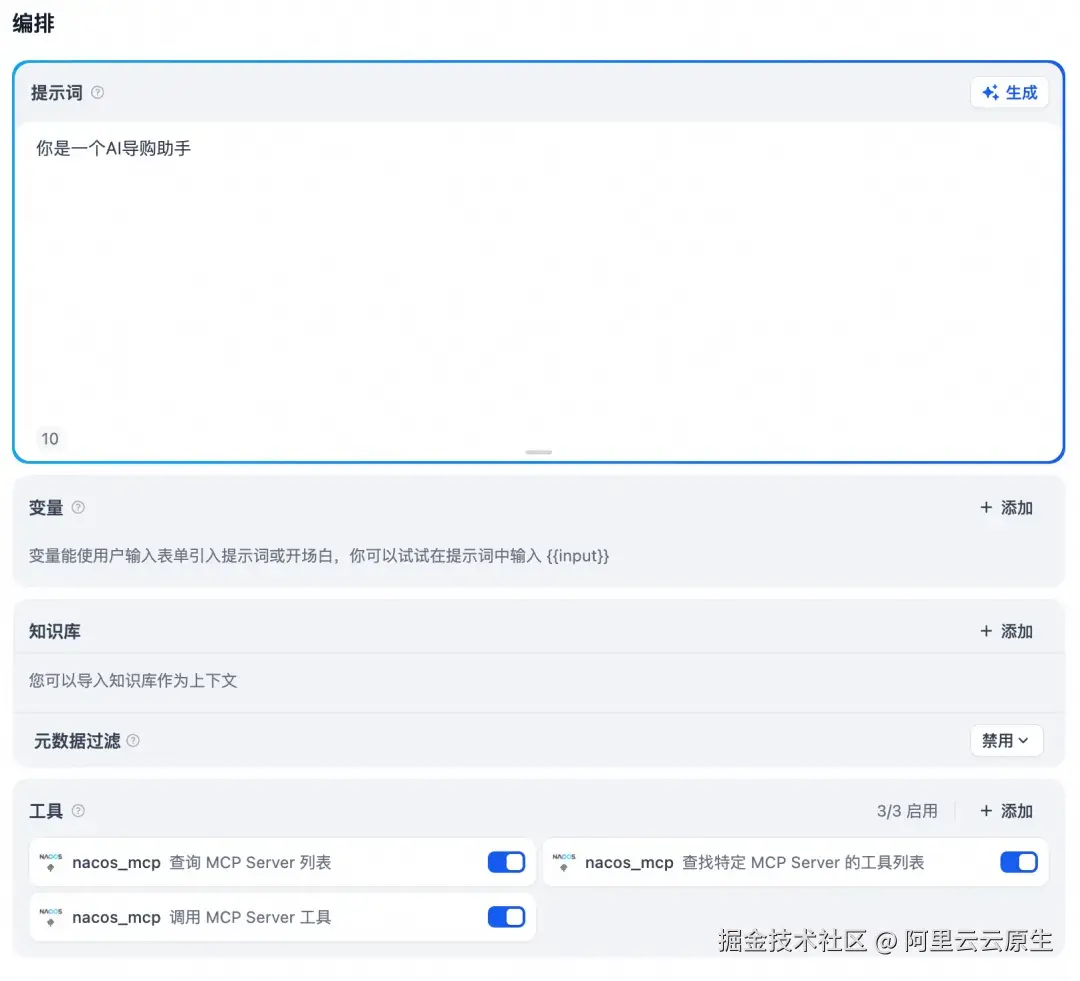This screenshot has height=981, width=1080.
Task: Click 添加 in the 工具 section
Action: (1005, 812)
